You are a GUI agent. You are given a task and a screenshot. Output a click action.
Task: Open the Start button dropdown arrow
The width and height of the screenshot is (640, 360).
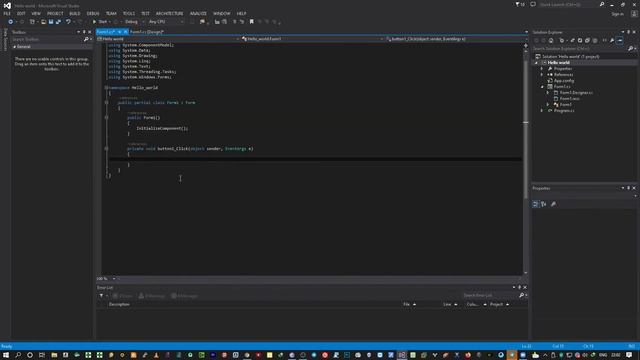pos(110,22)
